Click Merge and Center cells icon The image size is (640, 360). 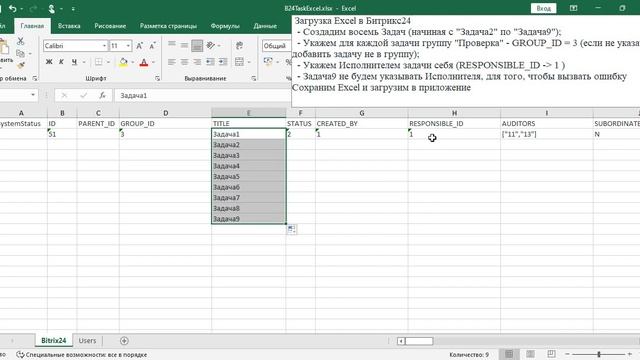240,62
